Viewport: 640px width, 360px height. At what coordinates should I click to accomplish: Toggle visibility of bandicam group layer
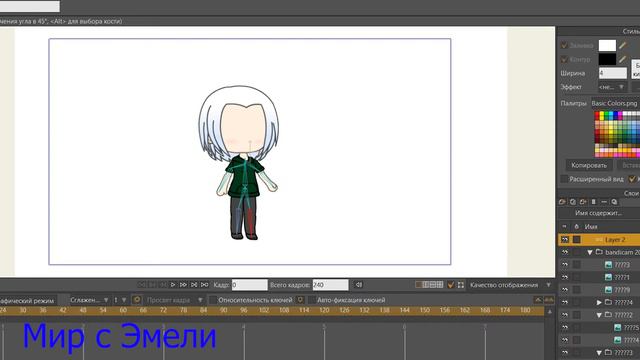[565, 252]
